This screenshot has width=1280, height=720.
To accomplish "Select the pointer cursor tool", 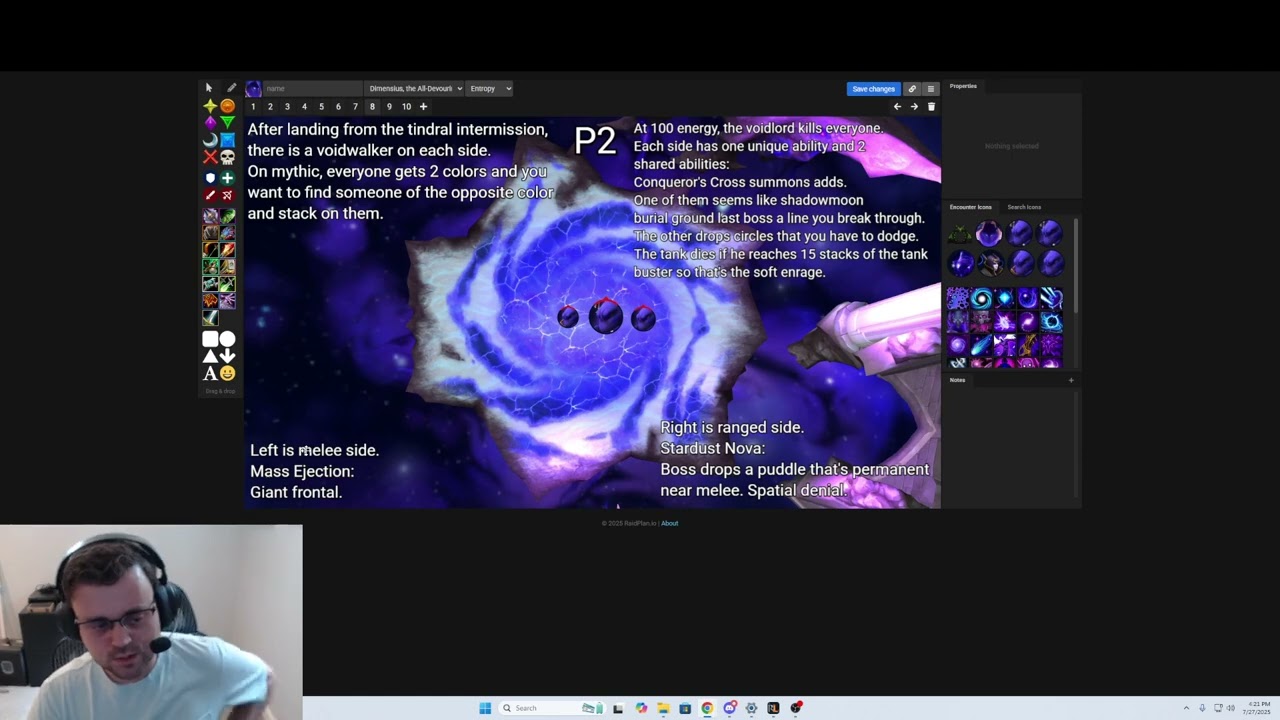I will pos(209,88).
